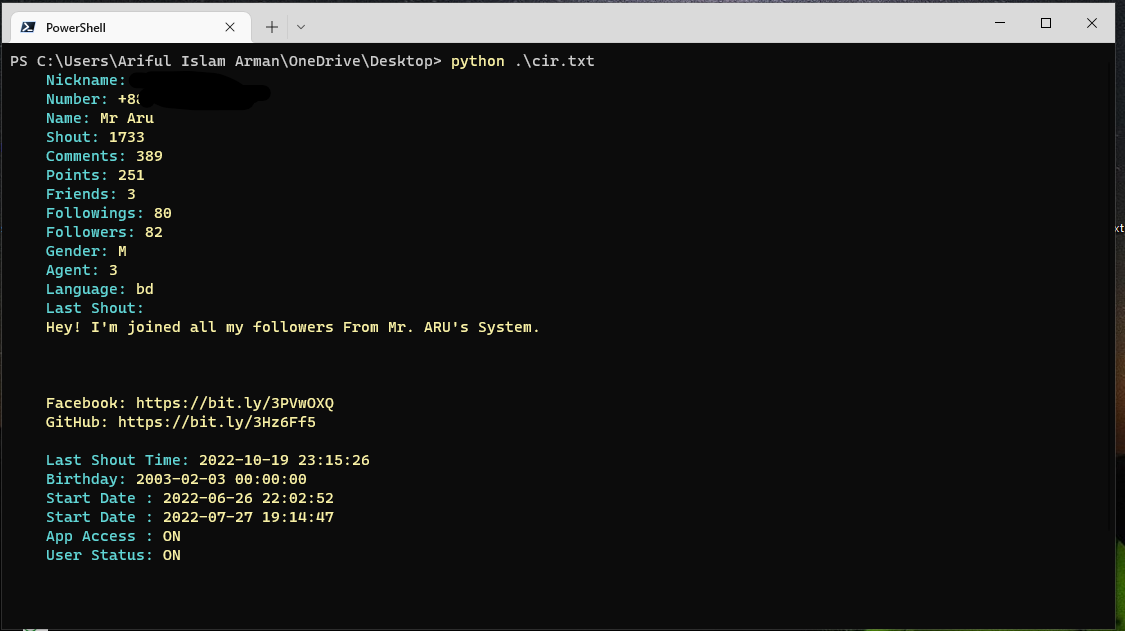
Task: Click the 'Number:' label
Action: [x=77, y=99]
